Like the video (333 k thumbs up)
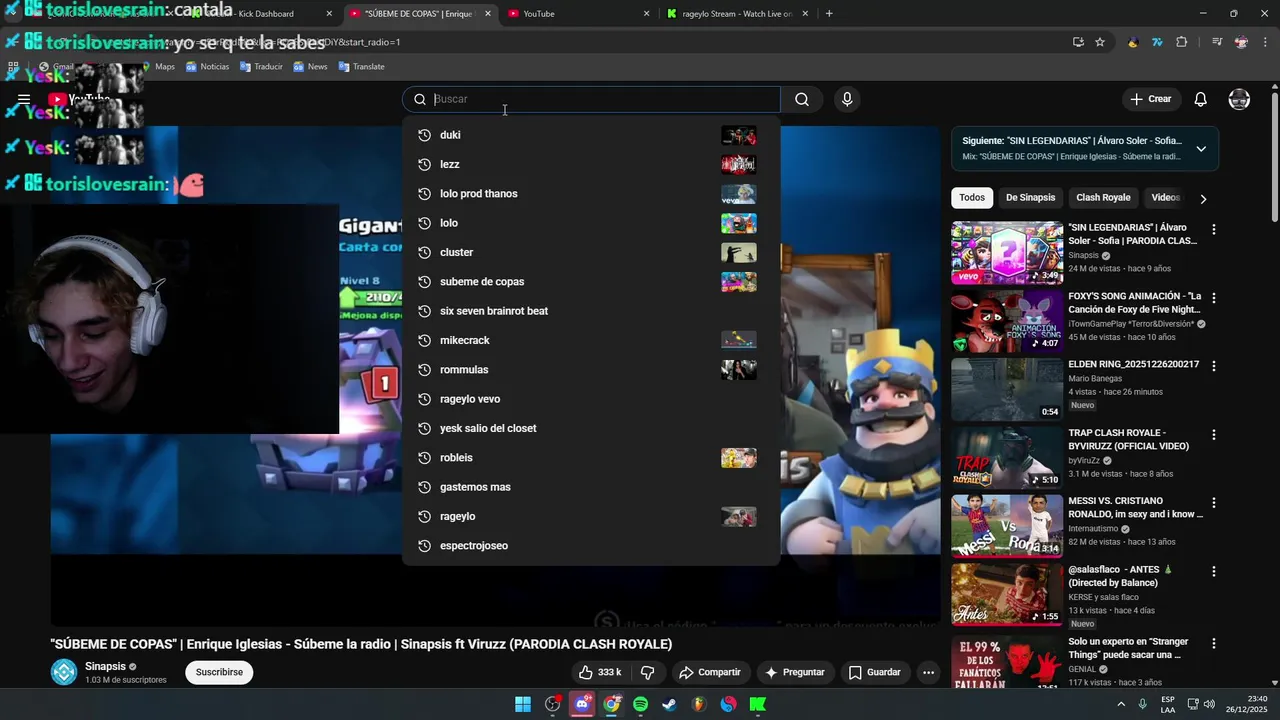Screen dimensions: 1280x720 (600, 672)
